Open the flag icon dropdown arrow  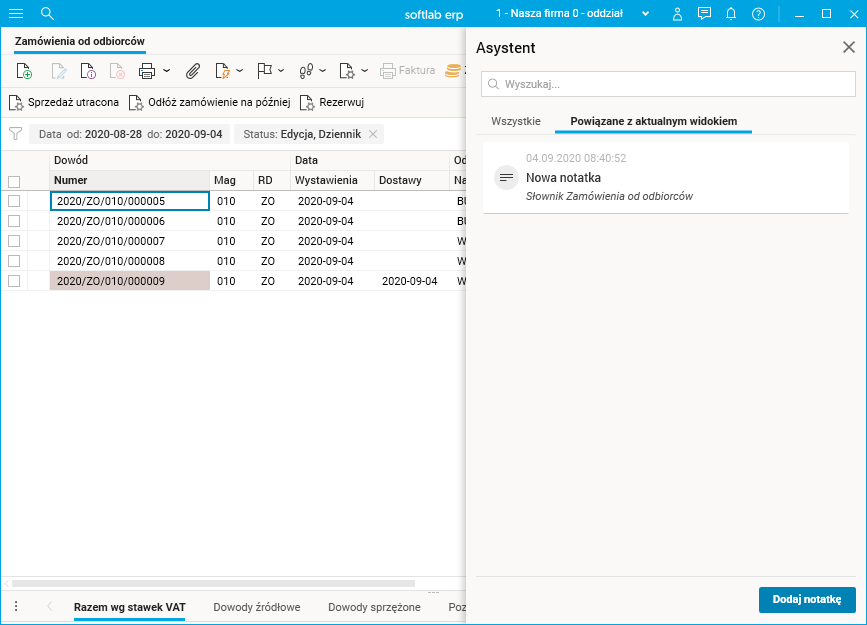click(x=281, y=71)
